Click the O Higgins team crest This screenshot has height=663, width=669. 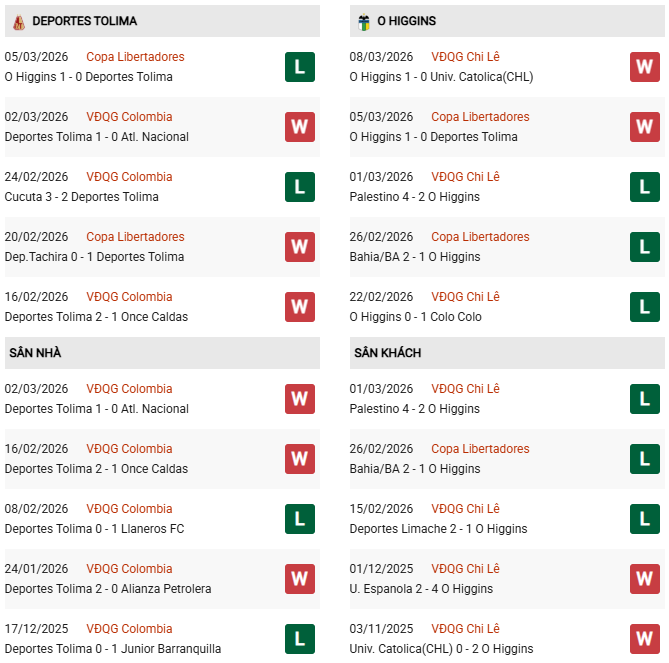(x=364, y=21)
